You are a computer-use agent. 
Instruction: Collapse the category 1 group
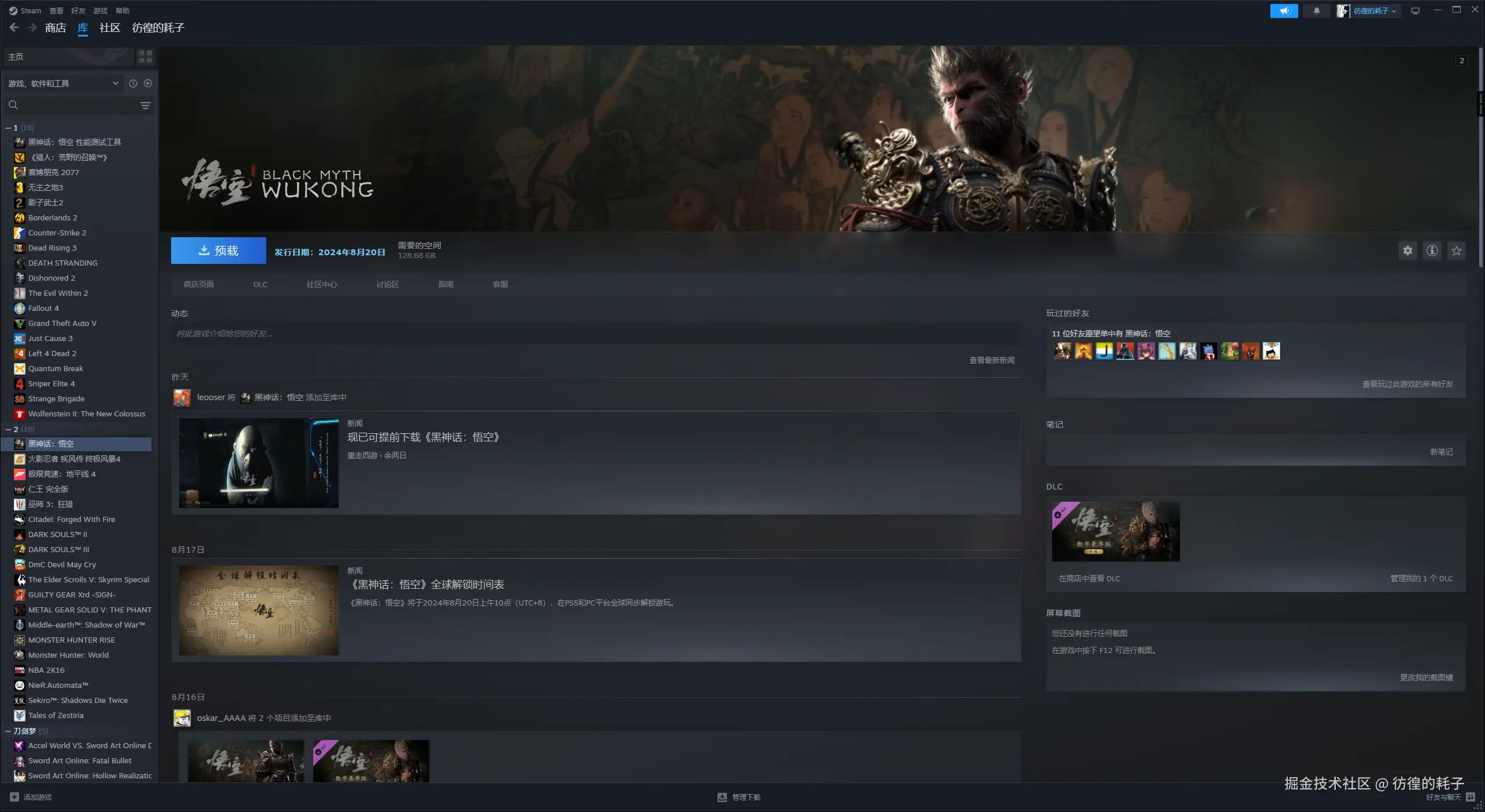tap(8, 128)
